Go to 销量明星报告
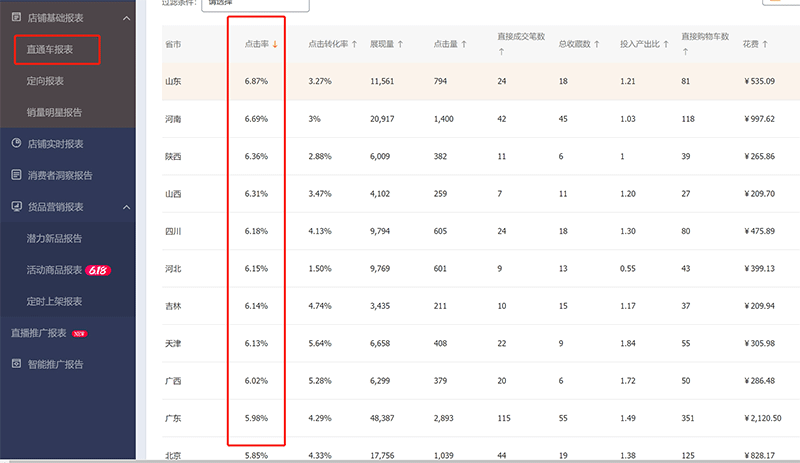The height and width of the screenshot is (463, 800). 54,112
